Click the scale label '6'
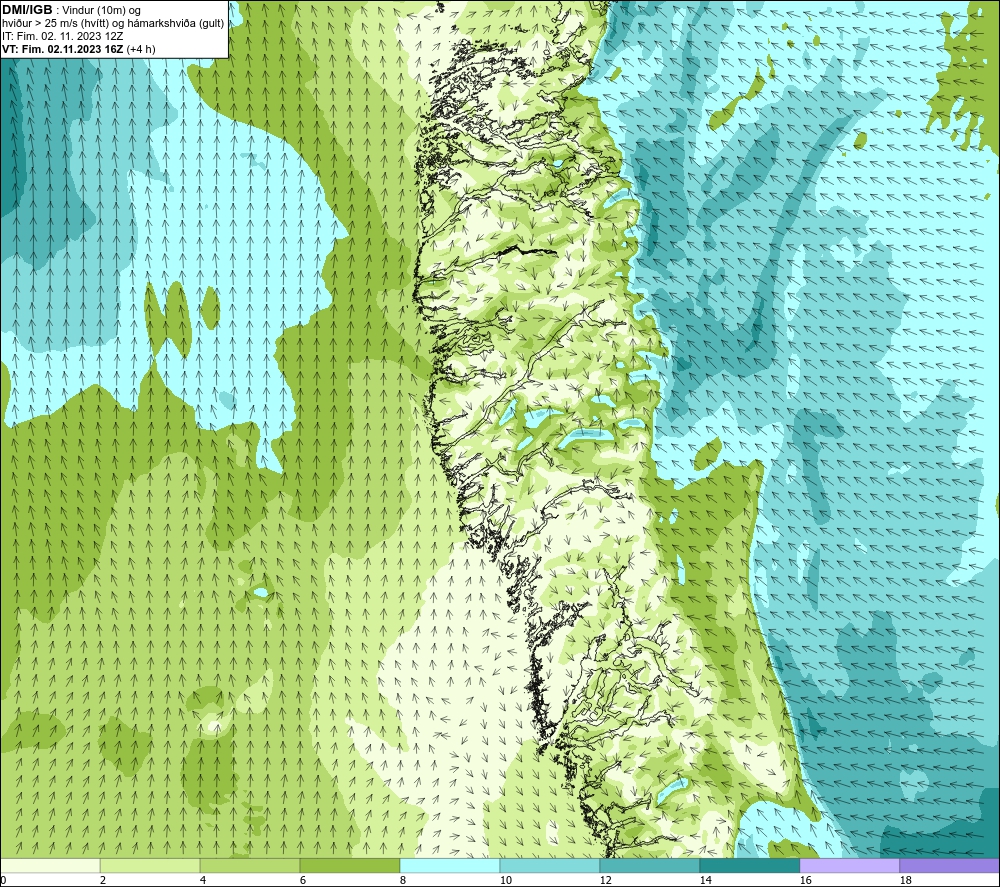Viewport: 1000px width, 887px height. (x=302, y=881)
